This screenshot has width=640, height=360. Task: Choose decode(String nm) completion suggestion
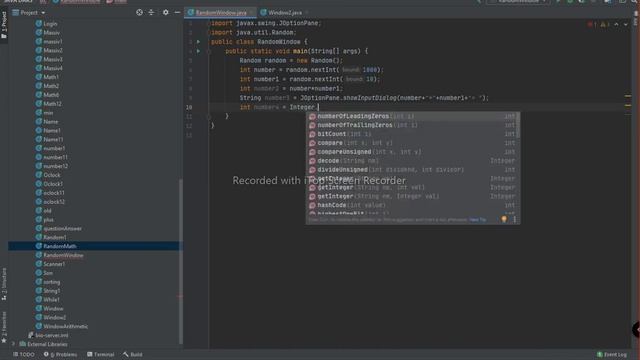pyautogui.click(x=411, y=161)
